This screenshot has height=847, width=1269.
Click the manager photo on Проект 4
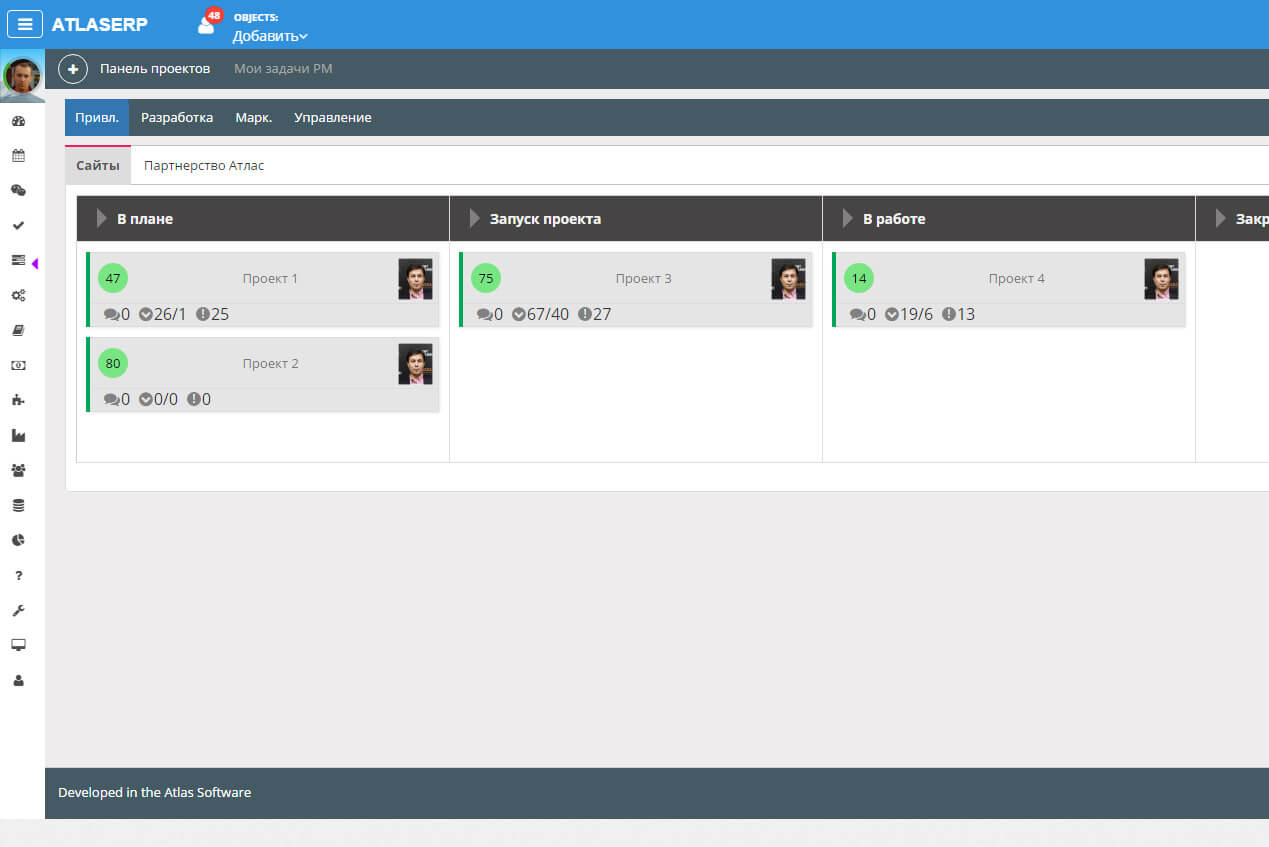click(x=1161, y=279)
